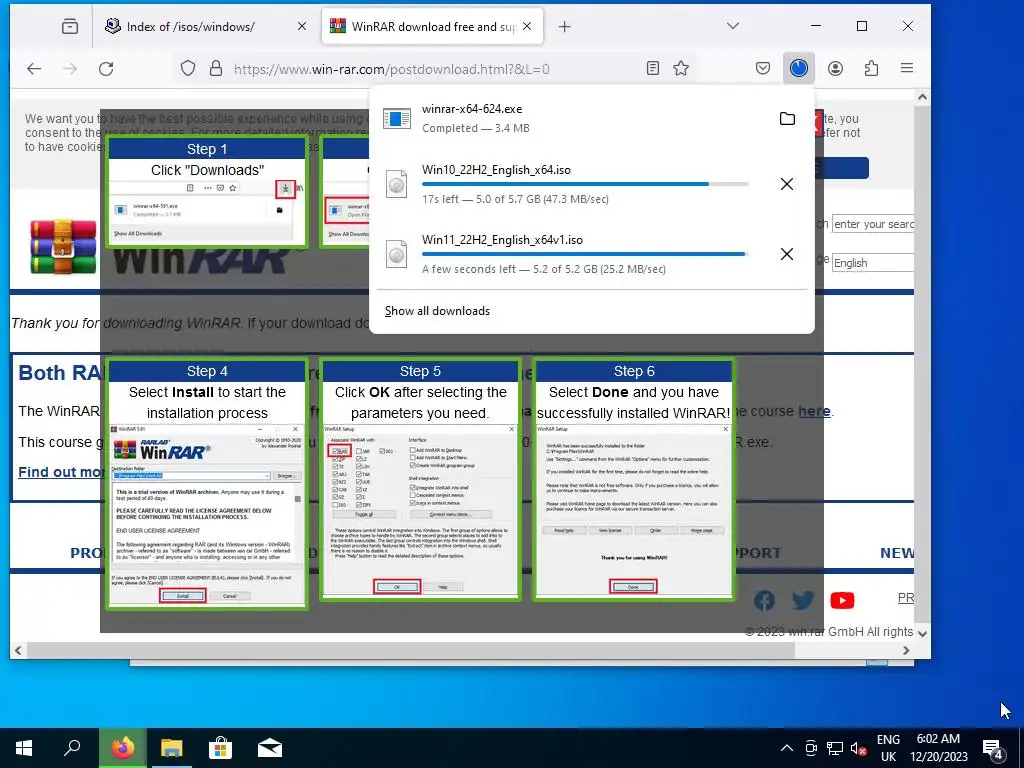Image resolution: width=1024 pixels, height=768 pixels.
Task: Open File Explorer from taskbar
Action: tap(172, 748)
